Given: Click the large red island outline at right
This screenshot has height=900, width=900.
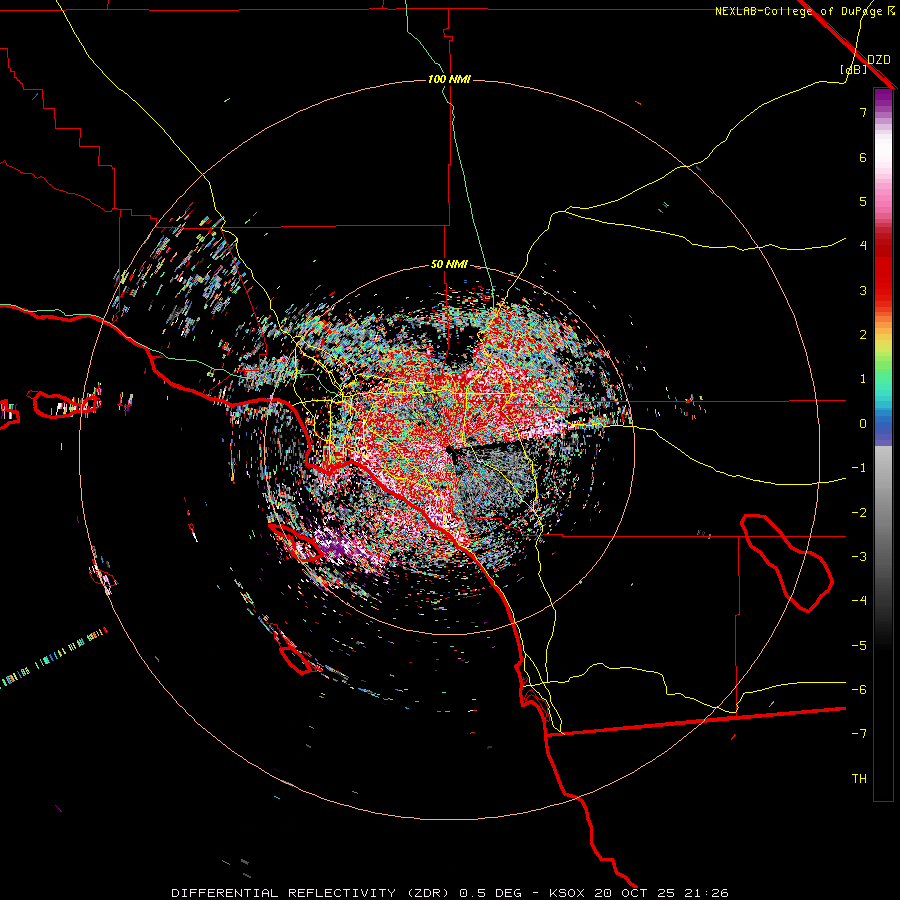Looking at the screenshot, I should click(x=786, y=562).
